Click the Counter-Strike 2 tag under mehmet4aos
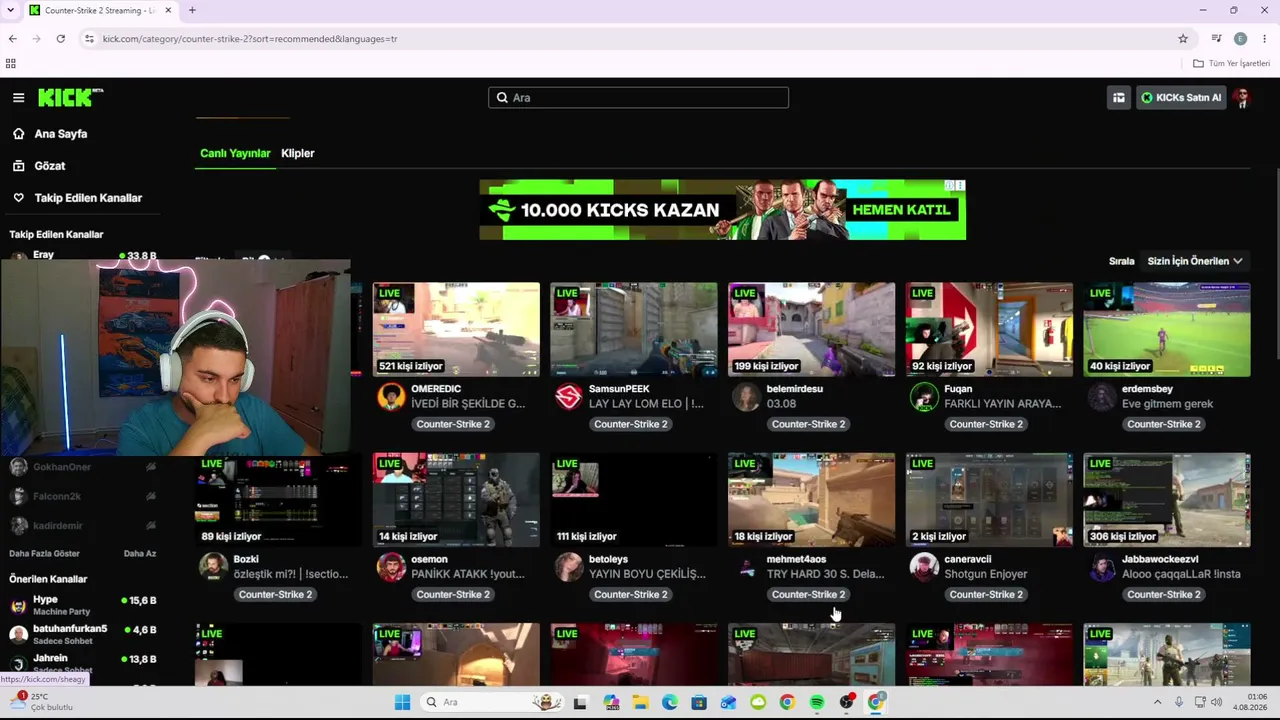Screen dimensions: 1280x720 click(808, 594)
